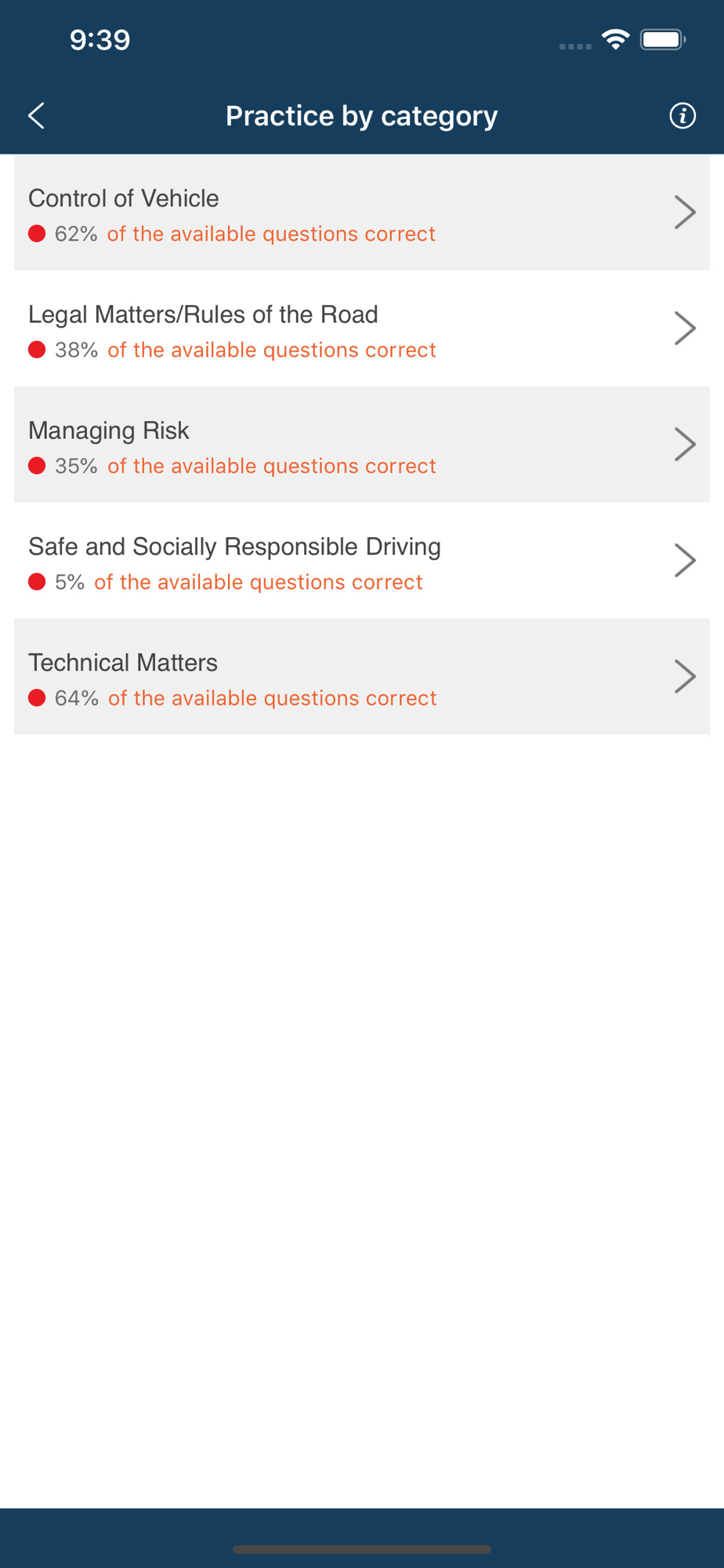Open Safe and Socially Responsible Driving chevron
Screen dimensions: 724x1568
[685, 561]
